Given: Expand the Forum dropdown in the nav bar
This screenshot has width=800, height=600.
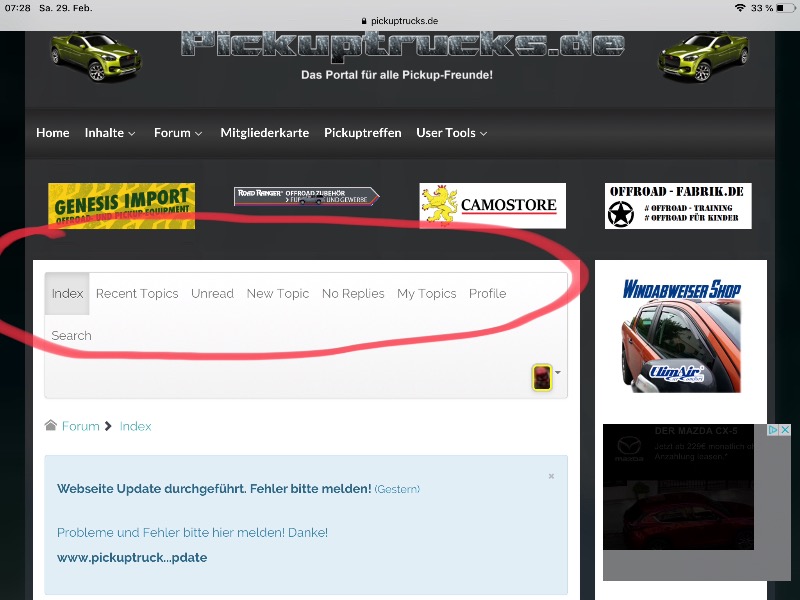Looking at the screenshot, I should point(178,133).
